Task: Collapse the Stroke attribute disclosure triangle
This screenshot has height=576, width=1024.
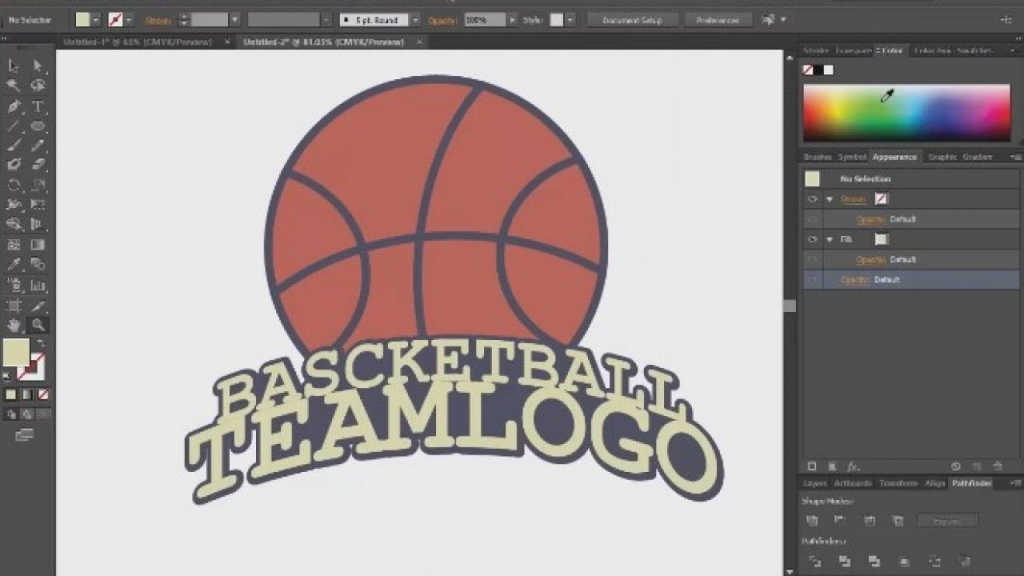Action: [x=829, y=199]
